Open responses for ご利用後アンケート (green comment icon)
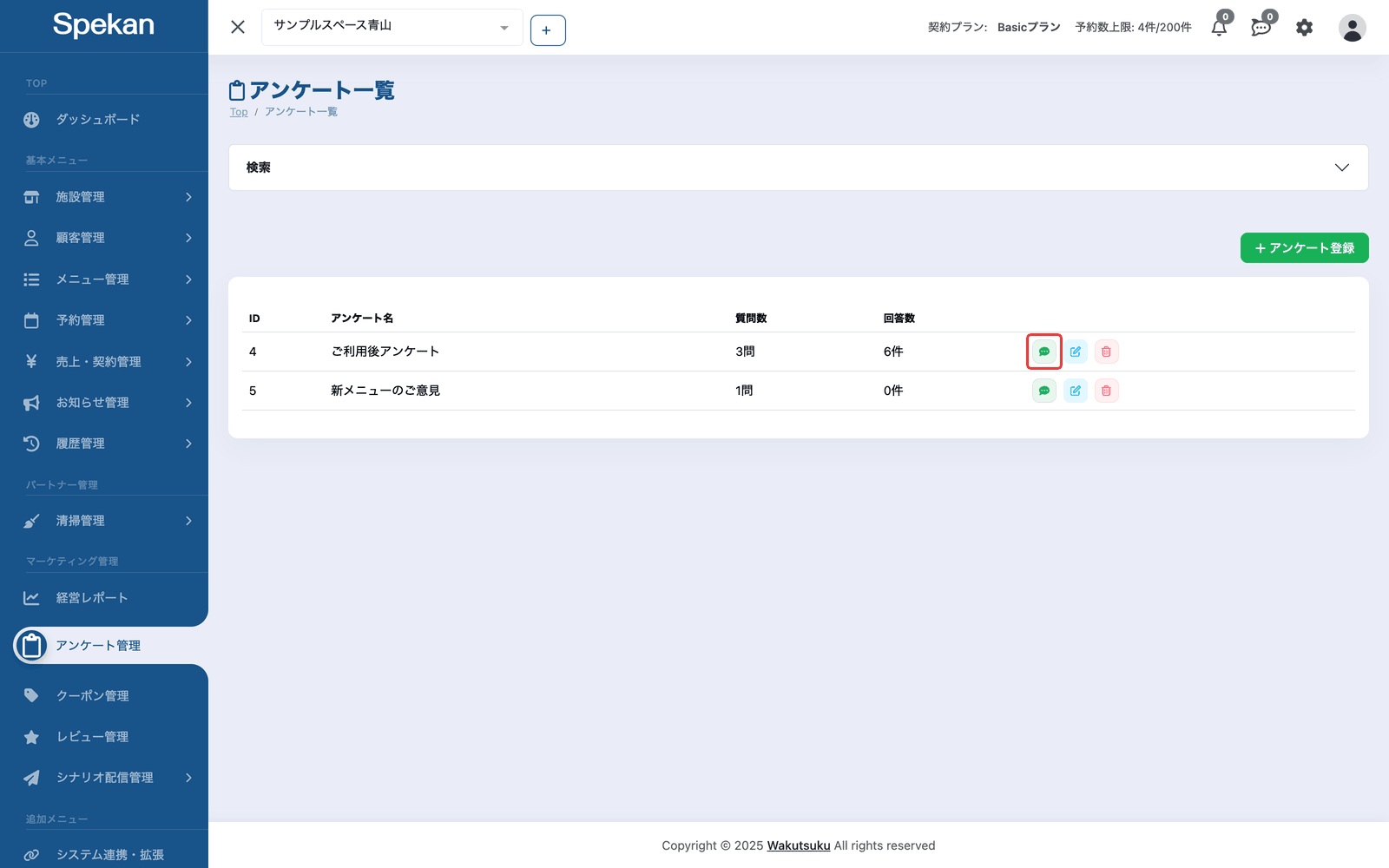The image size is (1389, 868). pos(1044,352)
